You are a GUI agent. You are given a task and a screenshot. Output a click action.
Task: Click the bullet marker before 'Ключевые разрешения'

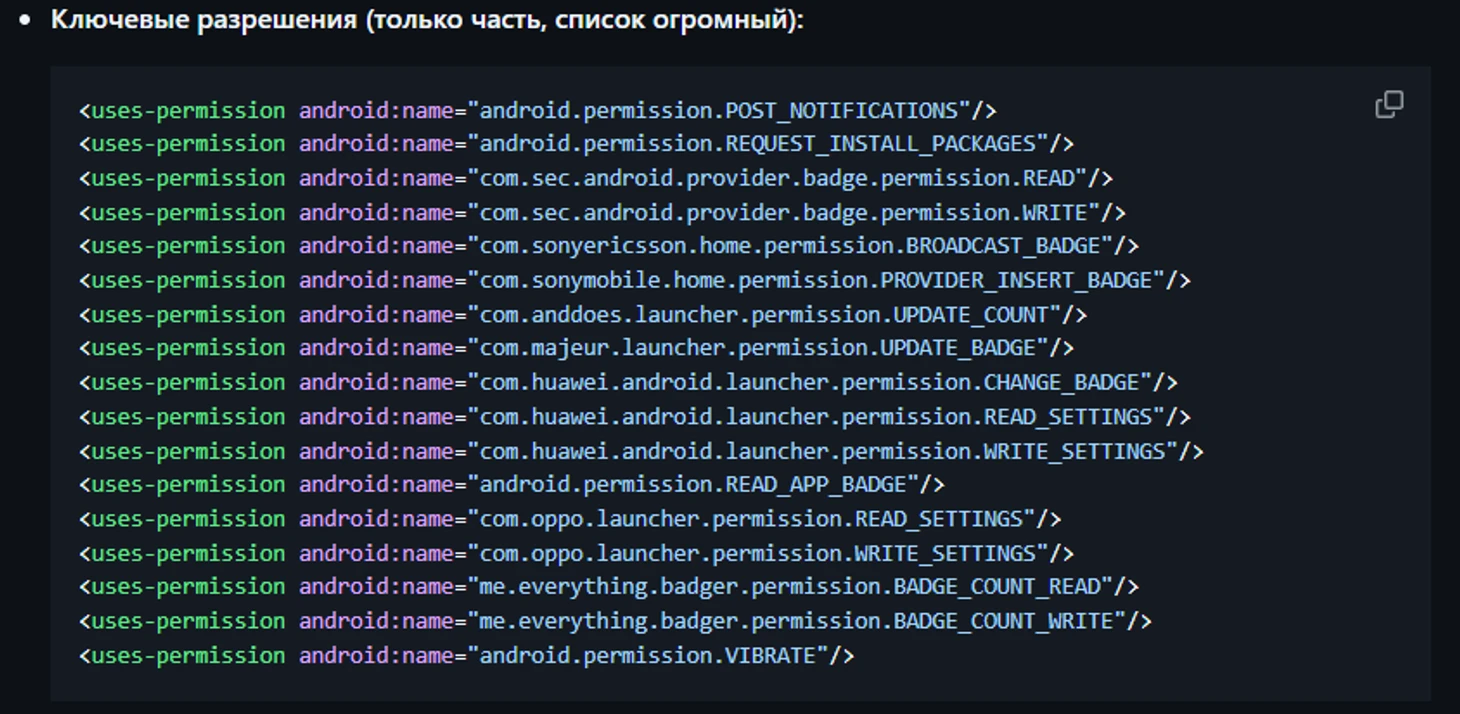tap(25, 21)
